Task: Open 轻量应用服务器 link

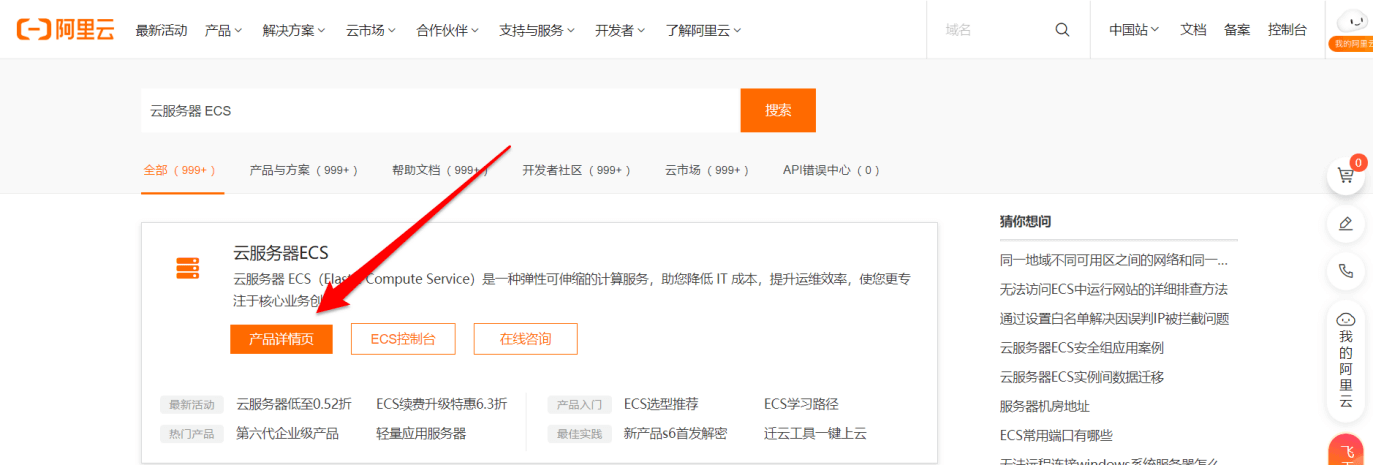Action: pyautogui.click(x=421, y=433)
